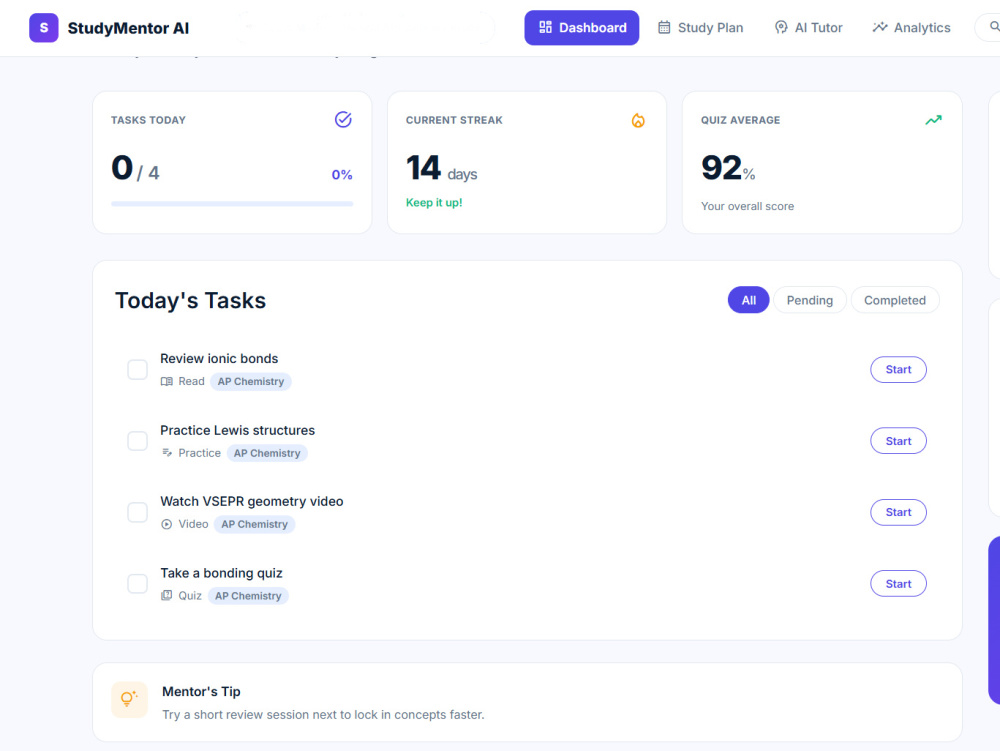Mark Practice Lewis structures as done
This screenshot has height=751, width=1000.
click(x=137, y=441)
